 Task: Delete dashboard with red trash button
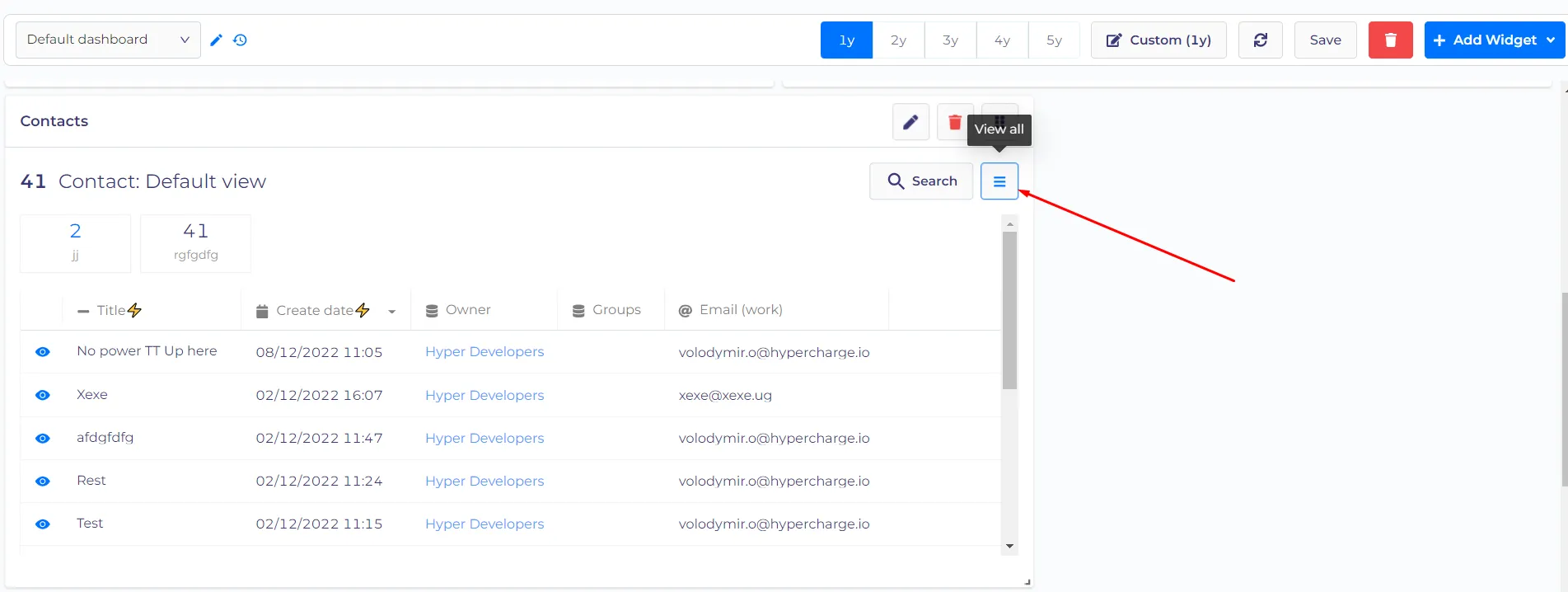coord(1390,40)
